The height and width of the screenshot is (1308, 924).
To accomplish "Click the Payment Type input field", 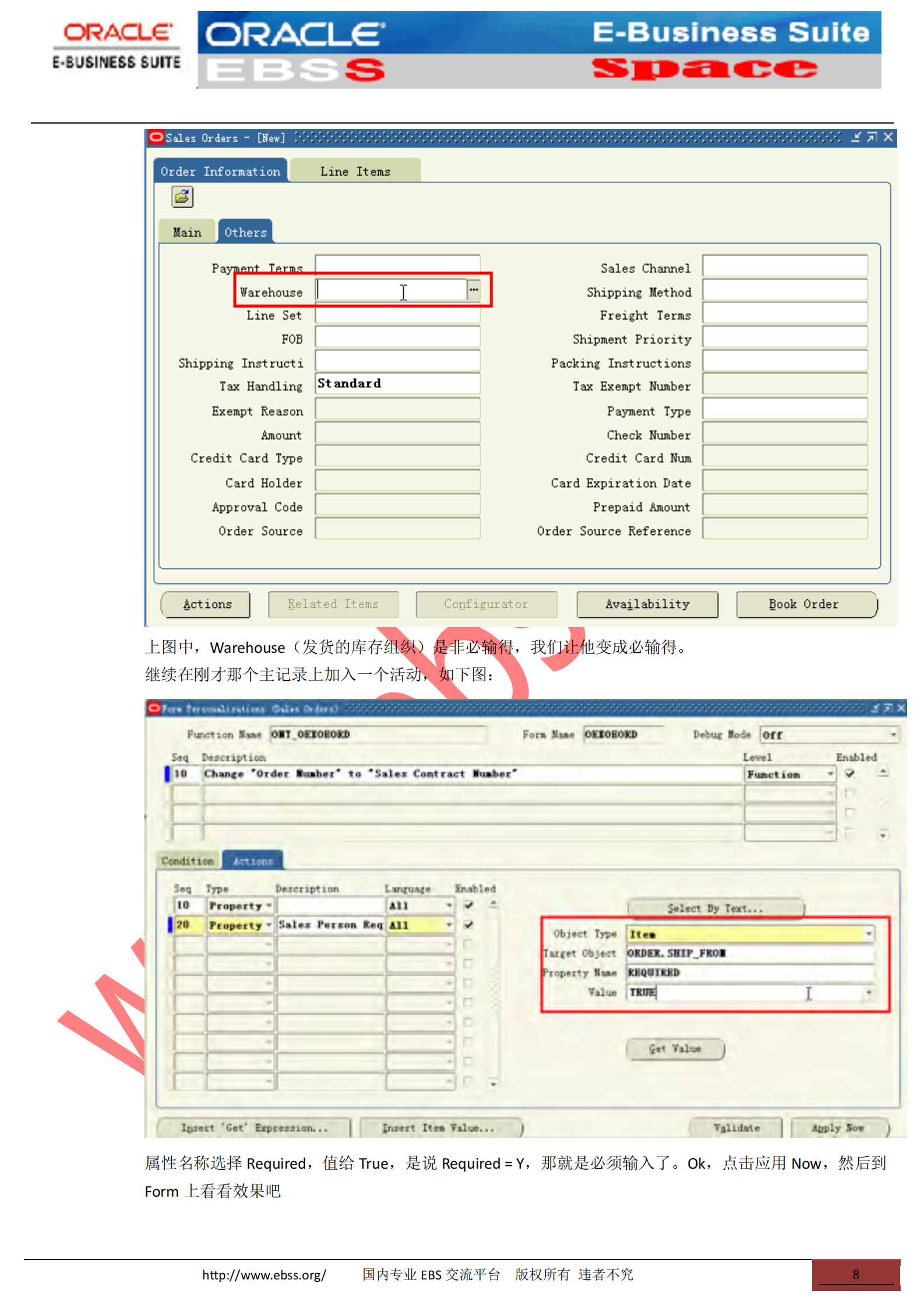I will pyautogui.click(x=785, y=409).
